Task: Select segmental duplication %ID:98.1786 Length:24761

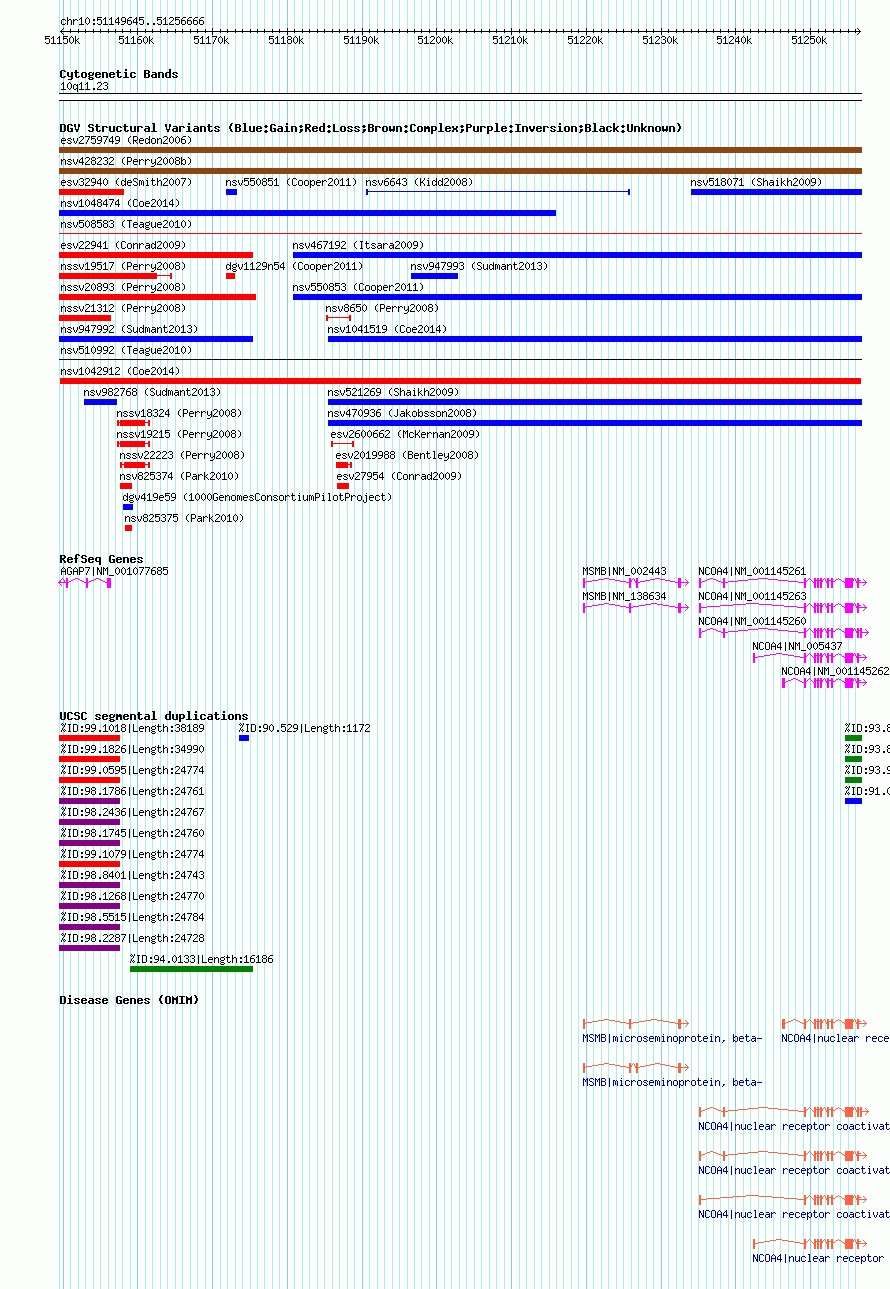Action: (x=90, y=800)
